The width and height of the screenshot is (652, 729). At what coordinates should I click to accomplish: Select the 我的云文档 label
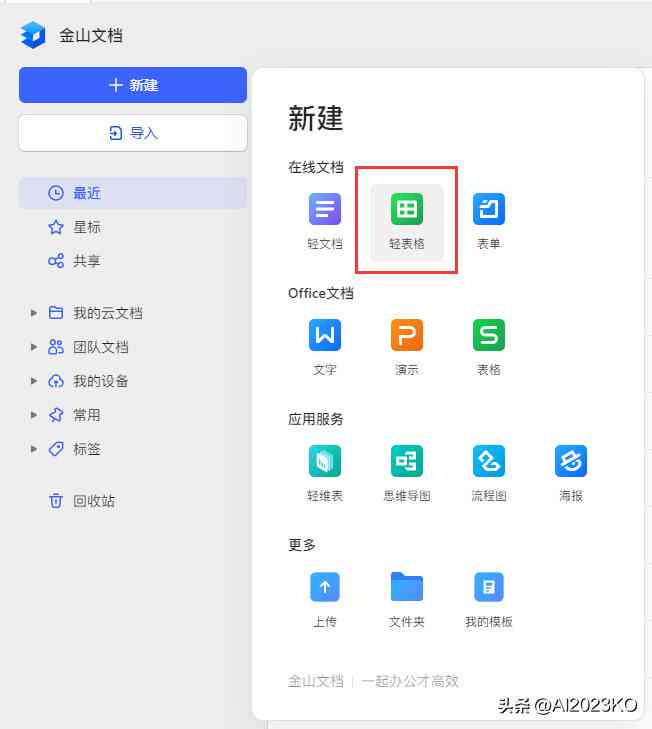coord(107,313)
